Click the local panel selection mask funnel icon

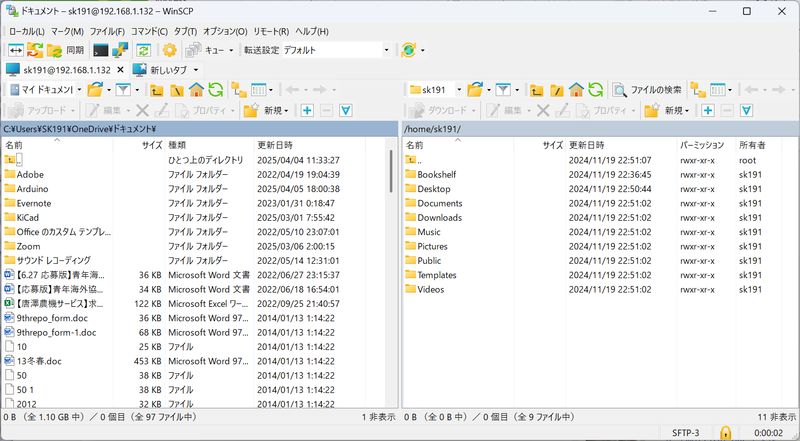345,110
